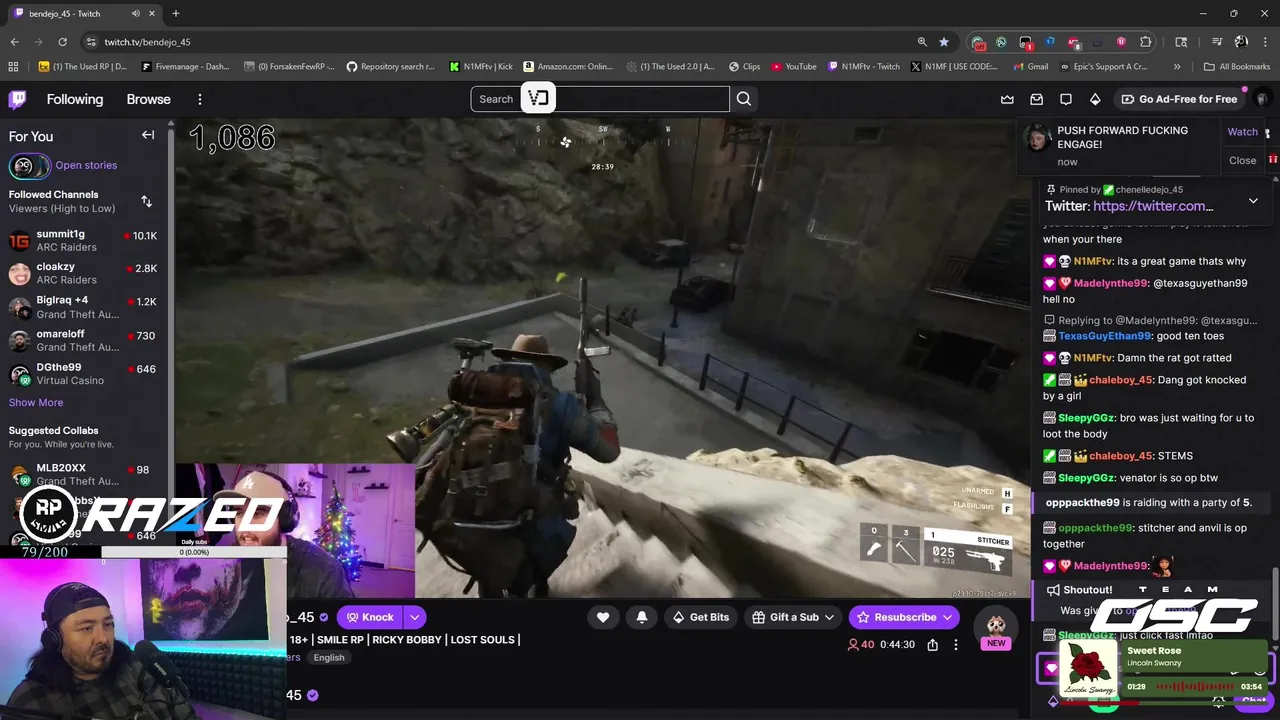Viewport: 1280px width, 720px height.
Task: Open the Knock dropdown arrow
Action: pyautogui.click(x=414, y=617)
